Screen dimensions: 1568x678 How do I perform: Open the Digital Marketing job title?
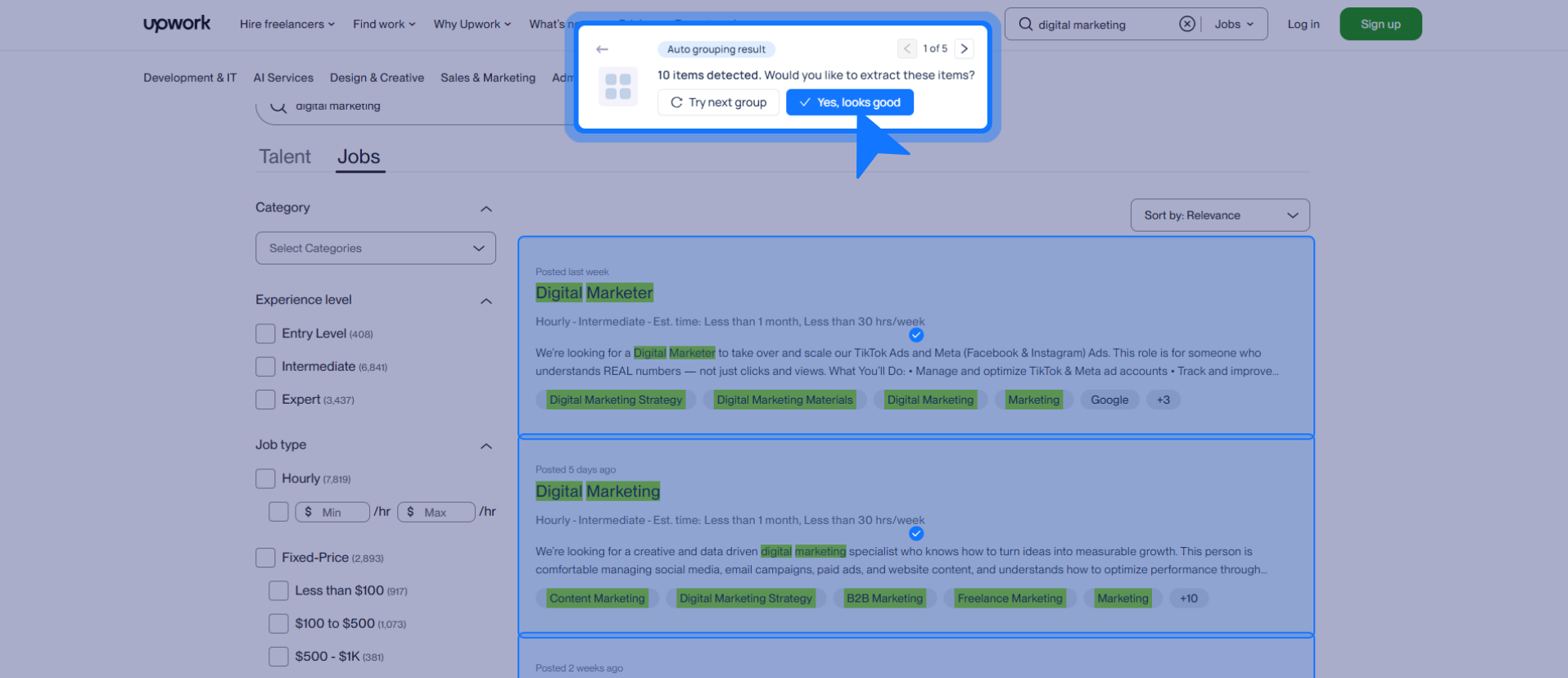tap(598, 491)
